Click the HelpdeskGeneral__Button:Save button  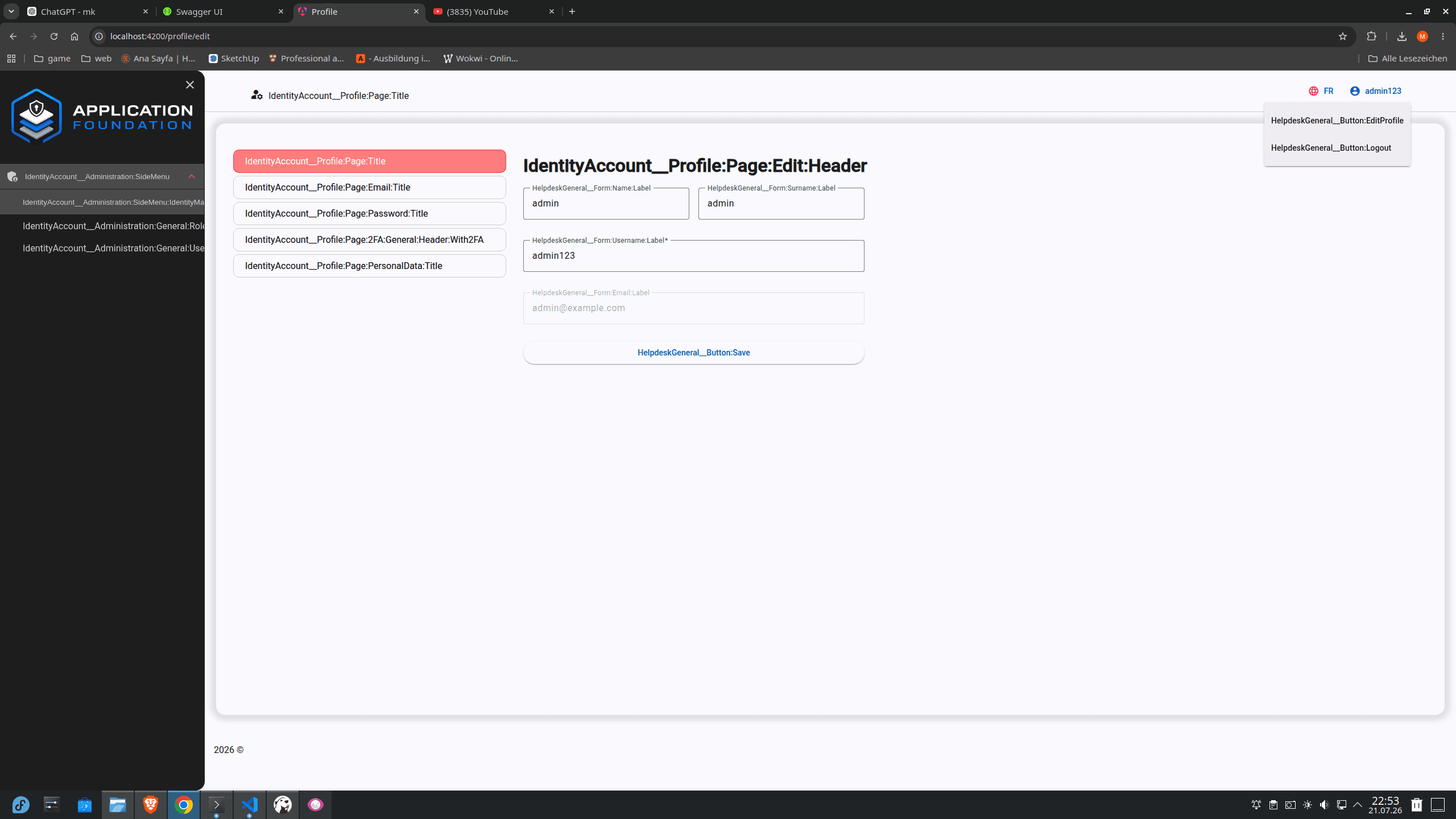pyautogui.click(x=694, y=353)
